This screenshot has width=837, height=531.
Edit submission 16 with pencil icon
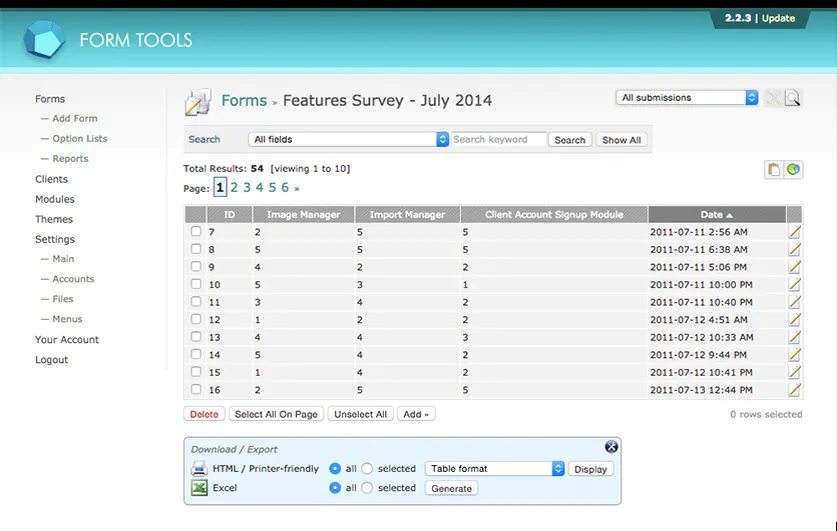[794, 390]
